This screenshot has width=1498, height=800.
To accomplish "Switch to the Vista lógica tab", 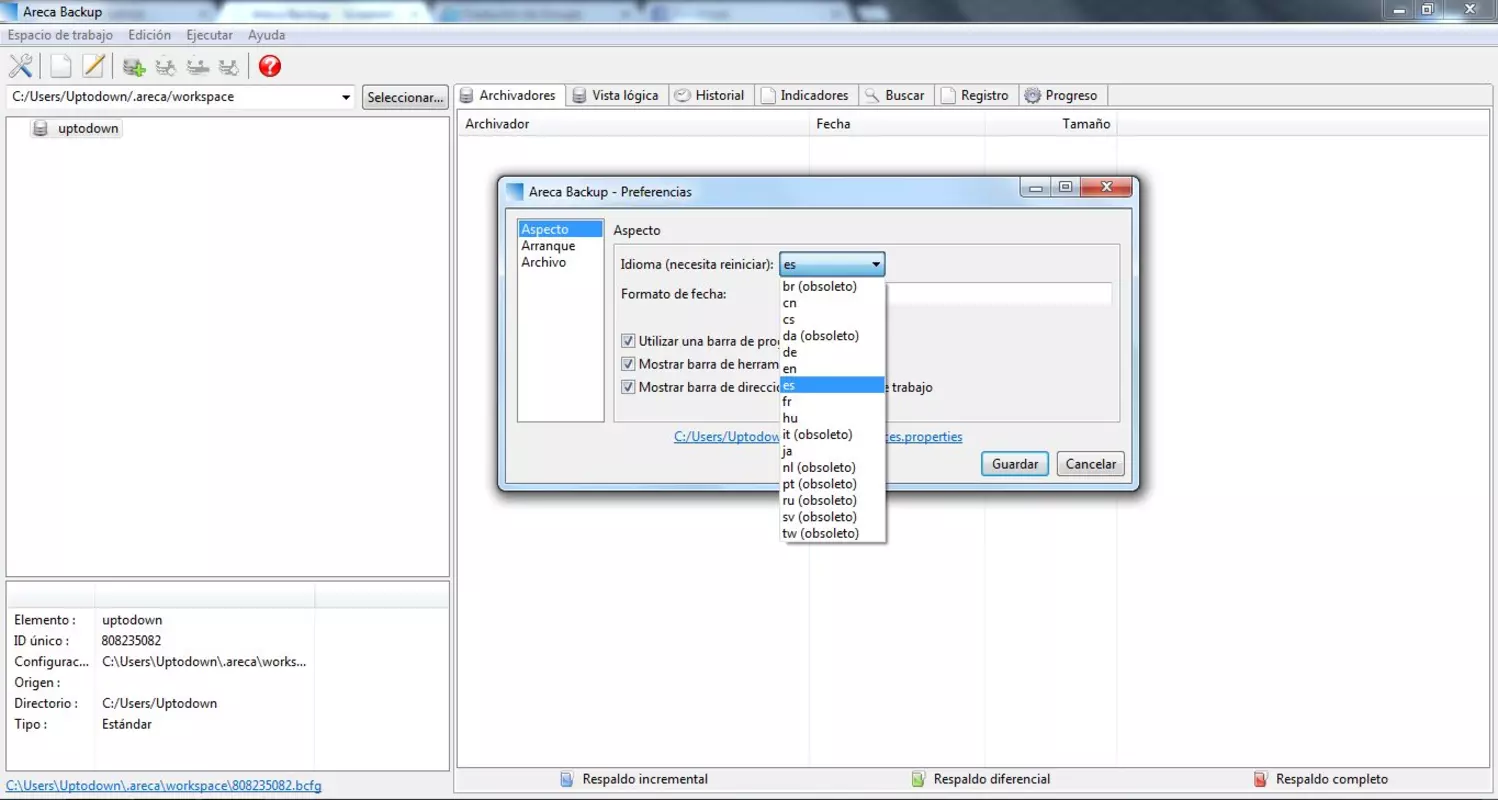I will point(616,95).
